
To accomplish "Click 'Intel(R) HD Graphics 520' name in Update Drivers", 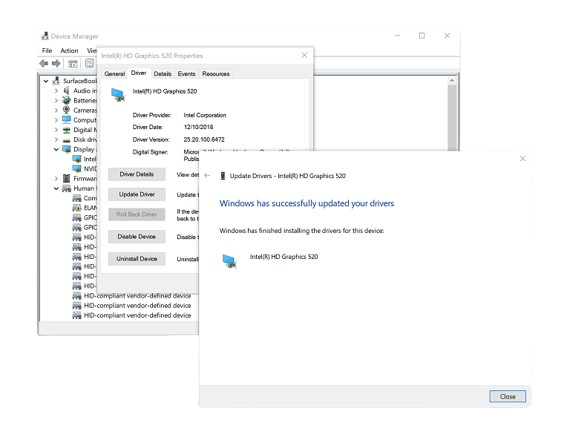I will 284,257.
